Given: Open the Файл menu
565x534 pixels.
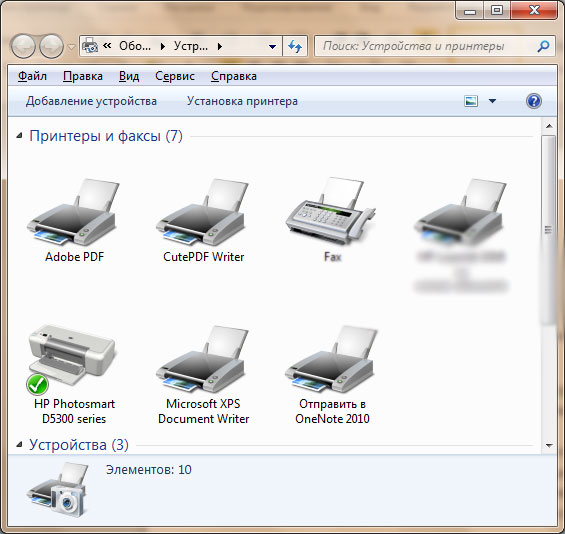Looking at the screenshot, I should tap(32, 76).
